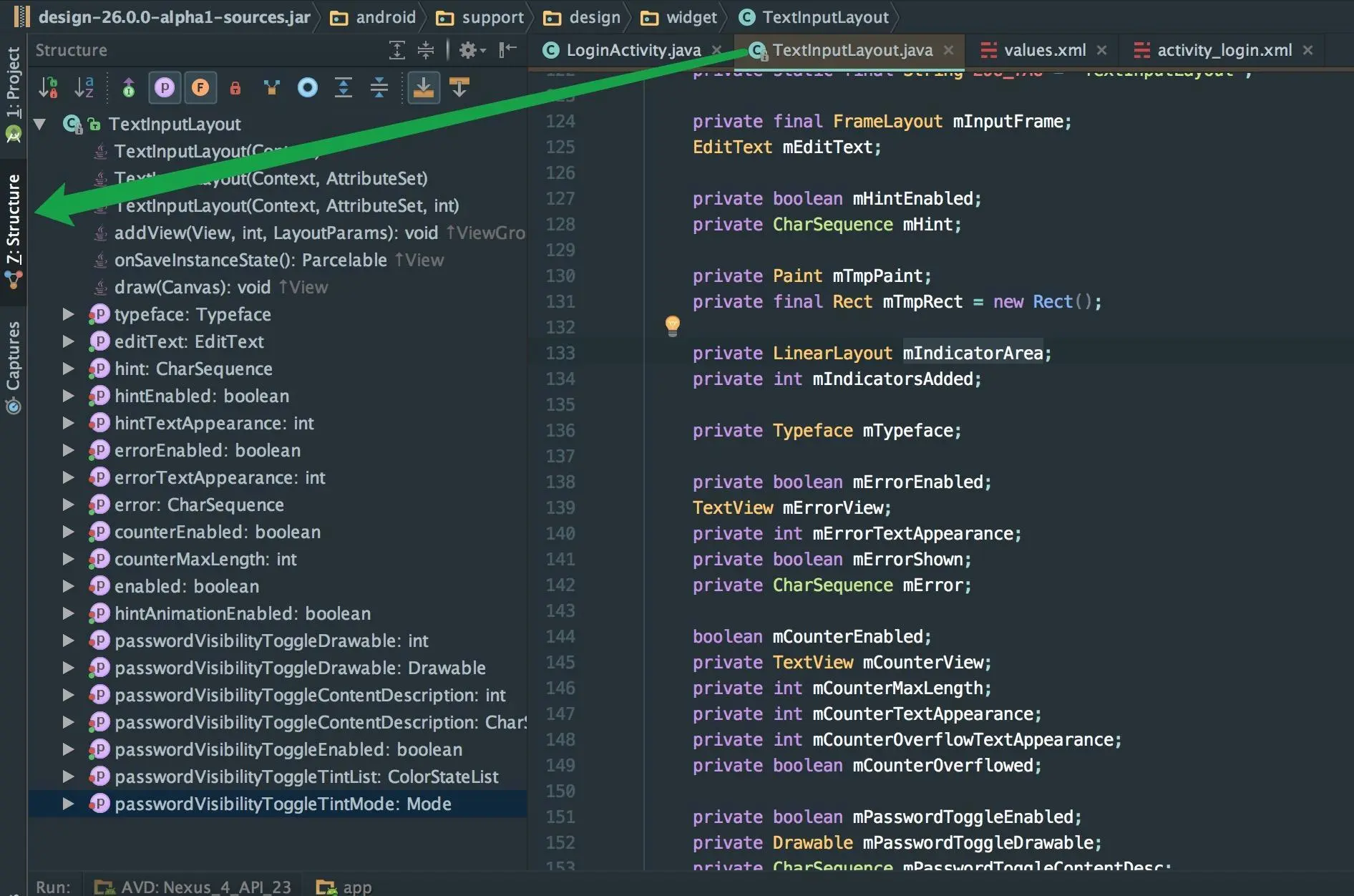Hide the Structure tool window

[508, 49]
